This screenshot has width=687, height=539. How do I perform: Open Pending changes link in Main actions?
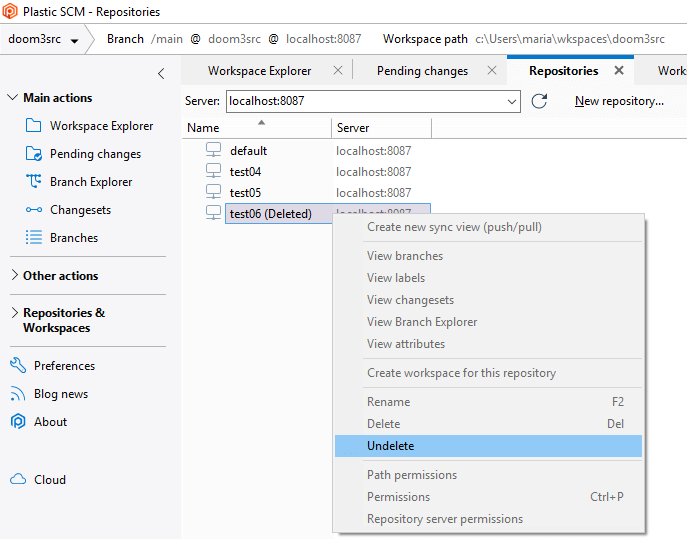[x=95, y=154]
